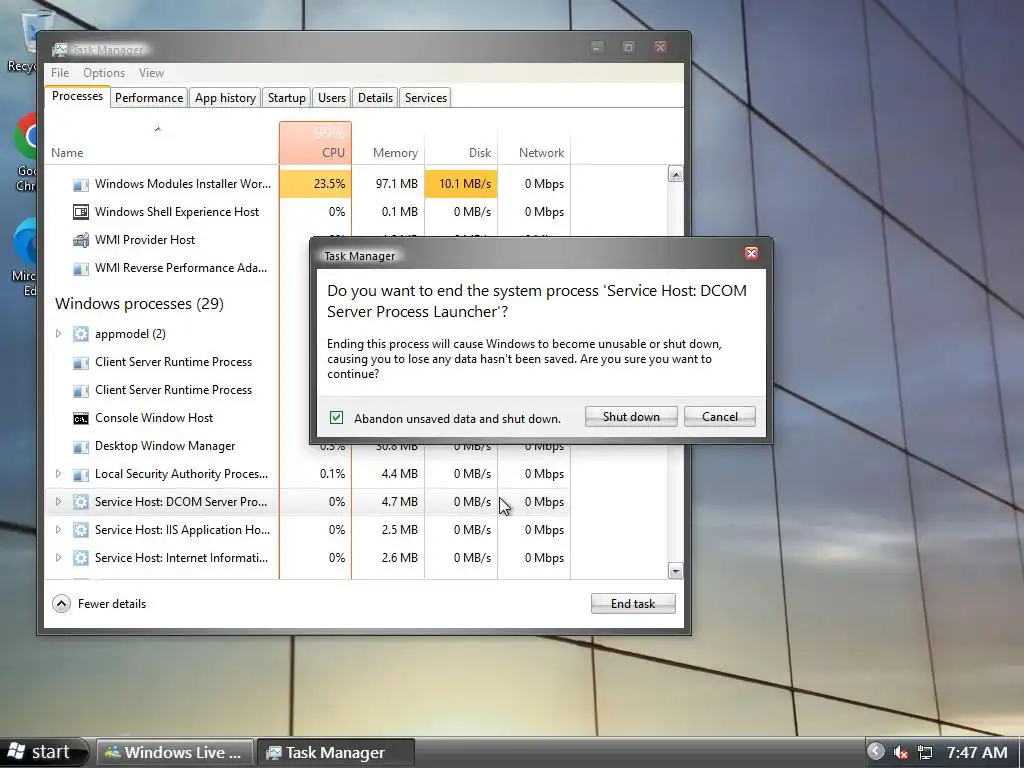Image resolution: width=1024 pixels, height=768 pixels.
Task: Click the 23.5% CPU usage cell
Action: (315, 184)
